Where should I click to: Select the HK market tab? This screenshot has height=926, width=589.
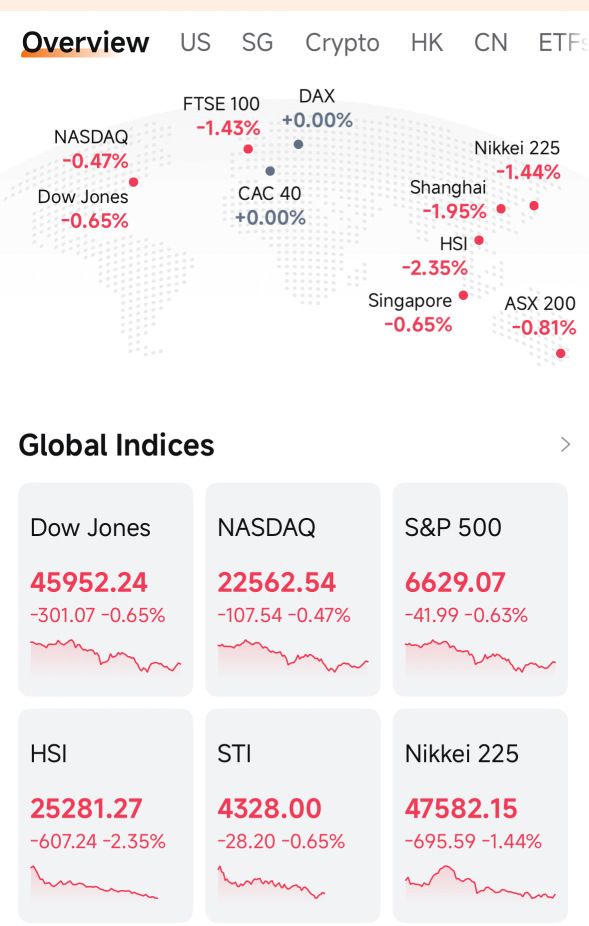coord(427,43)
